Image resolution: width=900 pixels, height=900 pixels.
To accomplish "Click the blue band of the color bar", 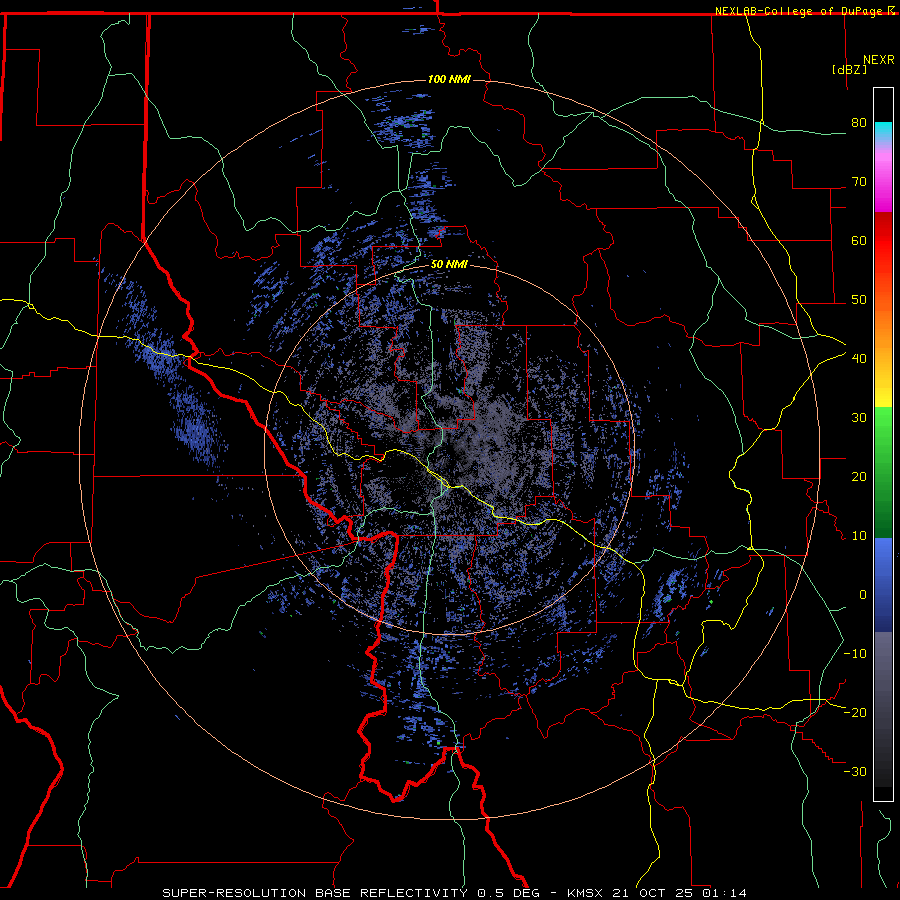I will tap(883, 584).
